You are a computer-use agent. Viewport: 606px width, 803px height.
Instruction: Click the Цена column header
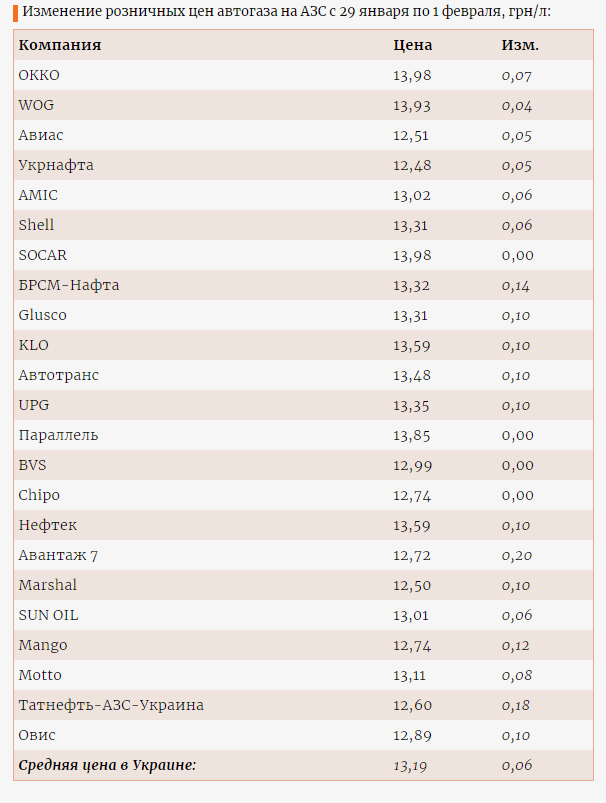[x=412, y=45]
